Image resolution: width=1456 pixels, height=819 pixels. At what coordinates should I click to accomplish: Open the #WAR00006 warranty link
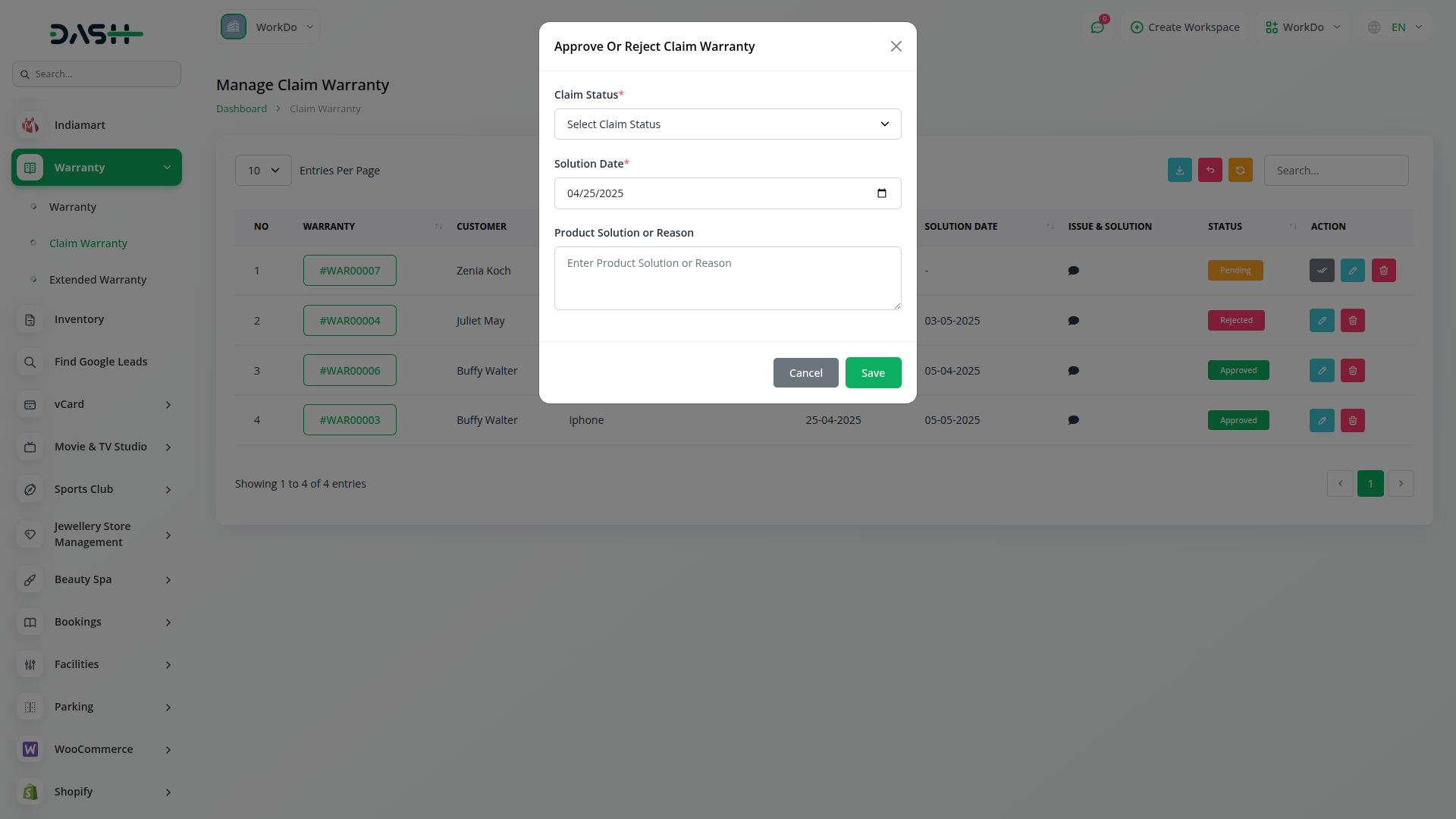click(350, 371)
